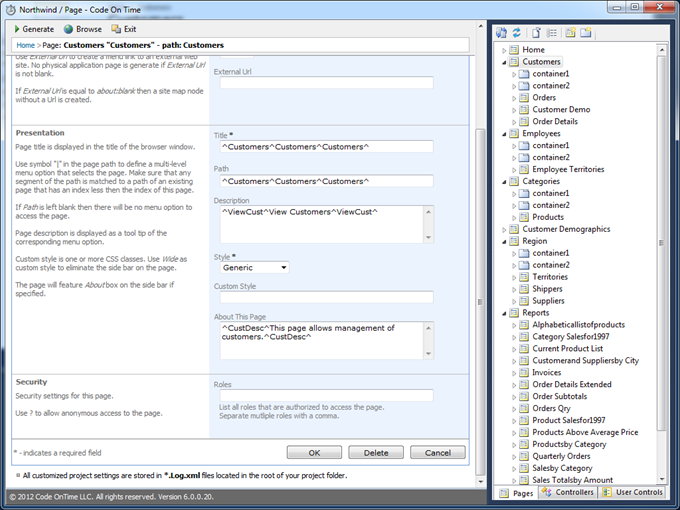This screenshot has width=680, height=510.
Task: Select the Products Above Average Price item
Action: pos(585,432)
